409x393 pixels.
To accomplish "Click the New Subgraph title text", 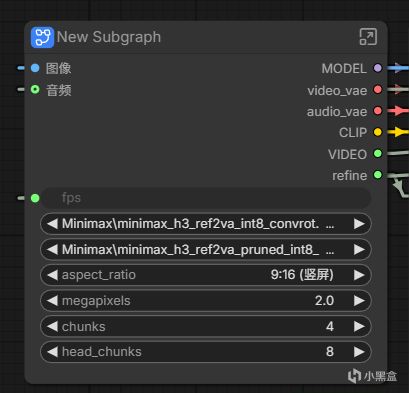I will coord(109,37).
